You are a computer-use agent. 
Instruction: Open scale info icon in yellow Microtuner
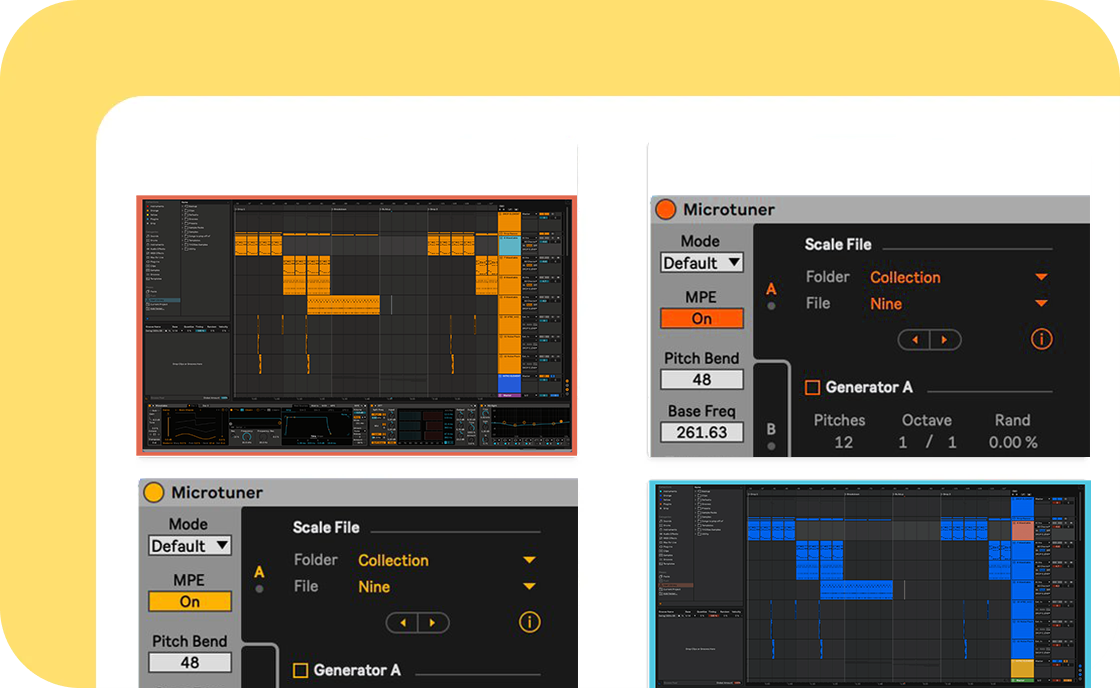pyautogui.click(x=529, y=622)
